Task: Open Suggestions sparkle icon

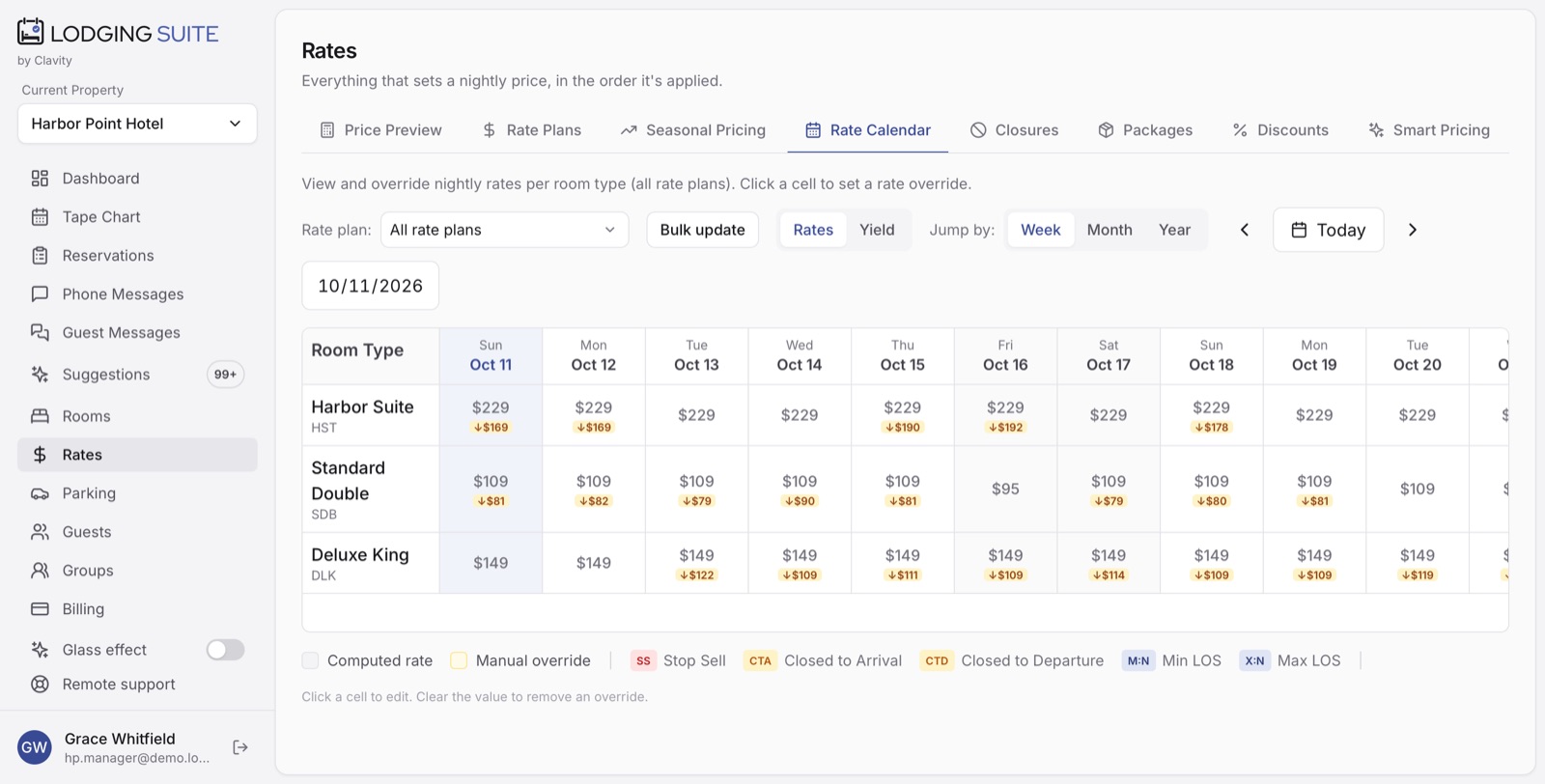Action: pyautogui.click(x=40, y=375)
